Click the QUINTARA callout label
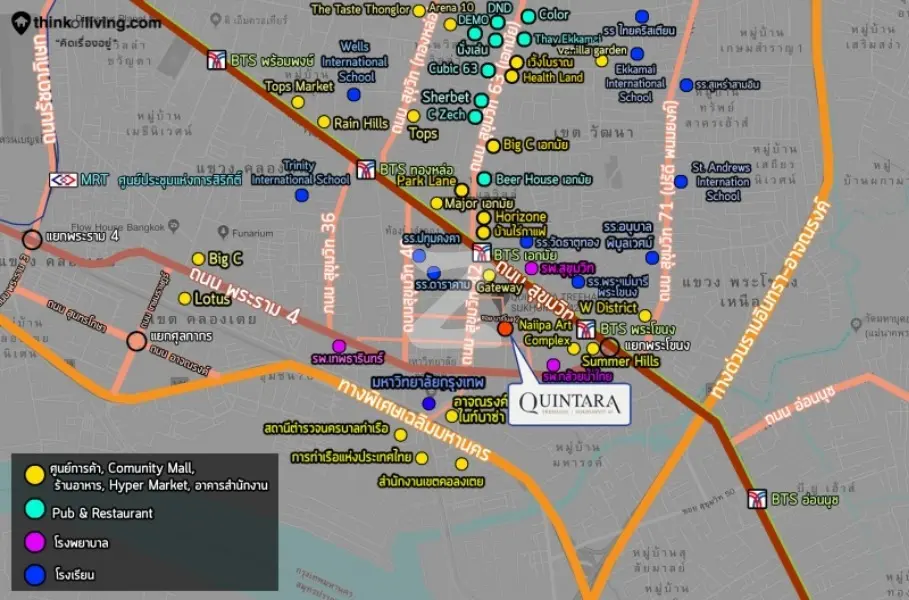Screen dimensions: 909x600 [569, 404]
